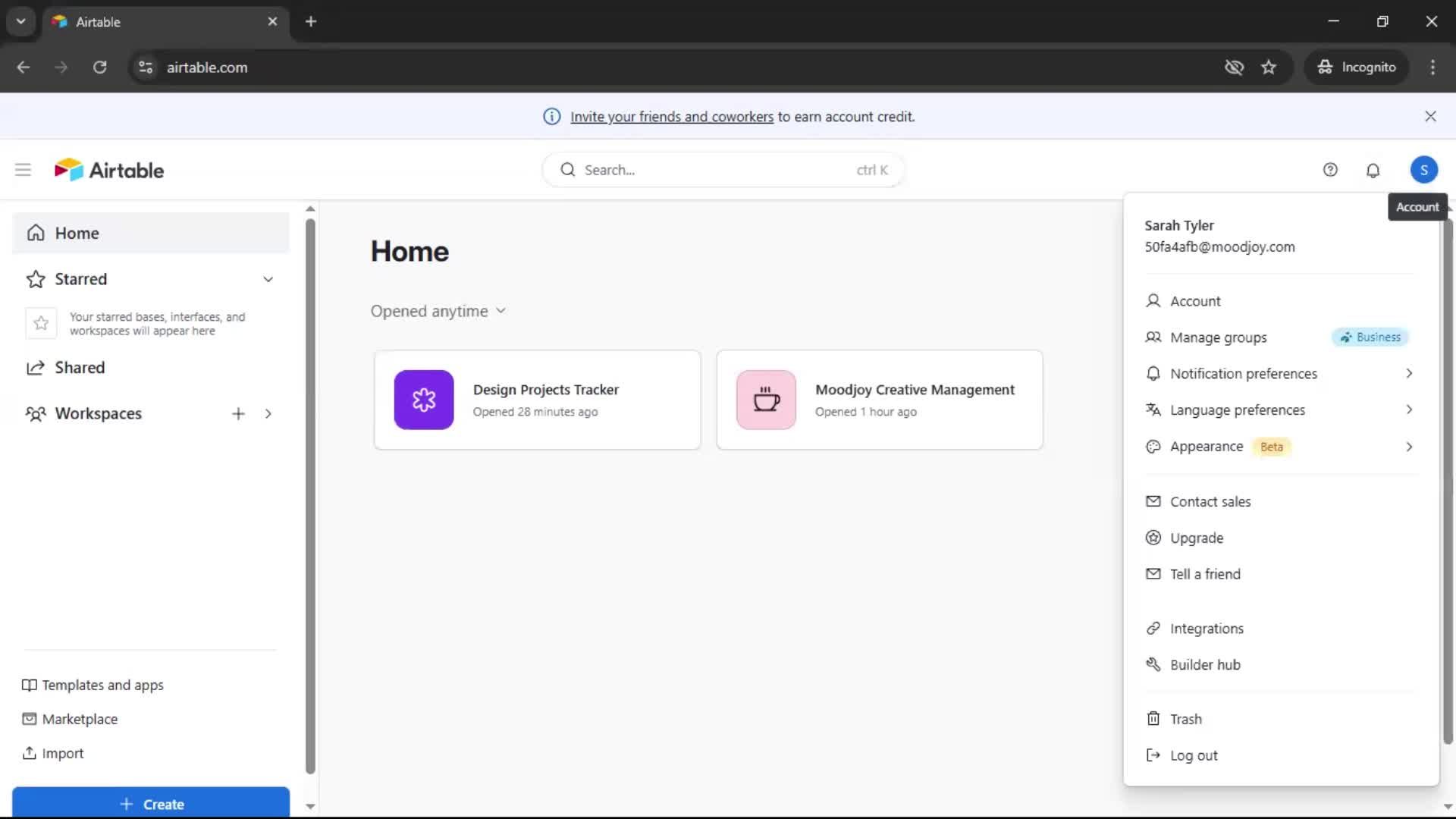Open the Design Projects Tracker base icon
The image size is (1456, 819).
(x=424, y=400)
